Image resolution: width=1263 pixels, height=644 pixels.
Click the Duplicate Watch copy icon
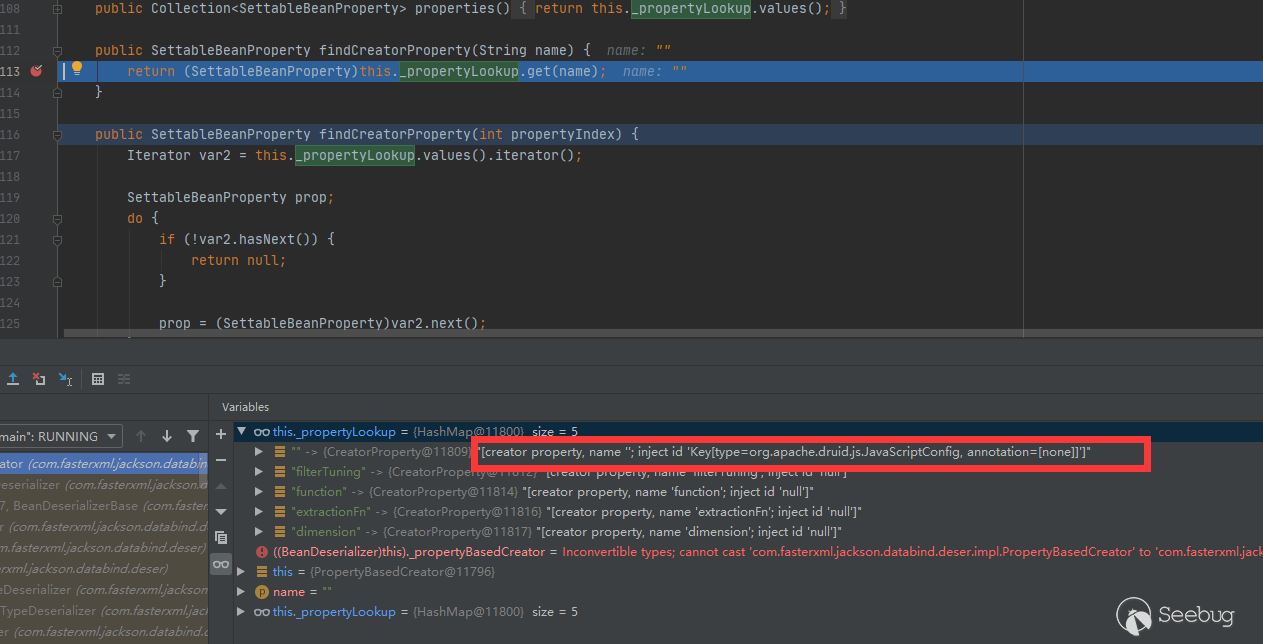(221, 538)
